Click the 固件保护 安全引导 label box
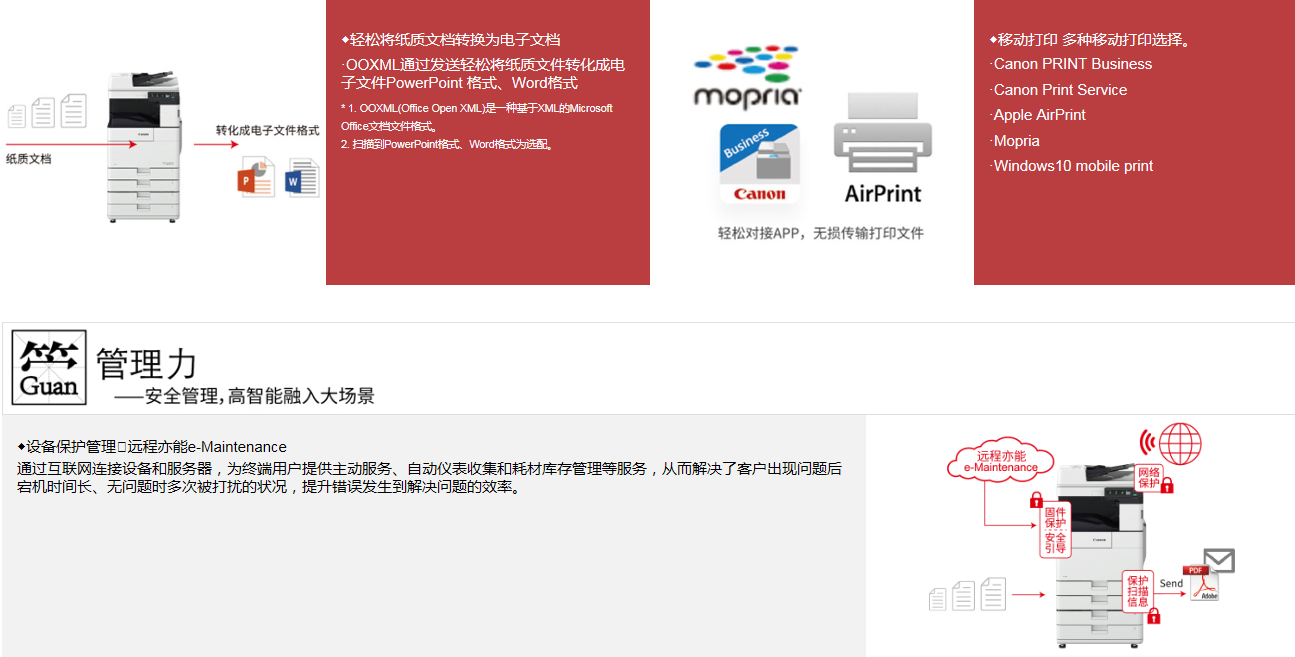1295x657 pixels. point(1055,531)
